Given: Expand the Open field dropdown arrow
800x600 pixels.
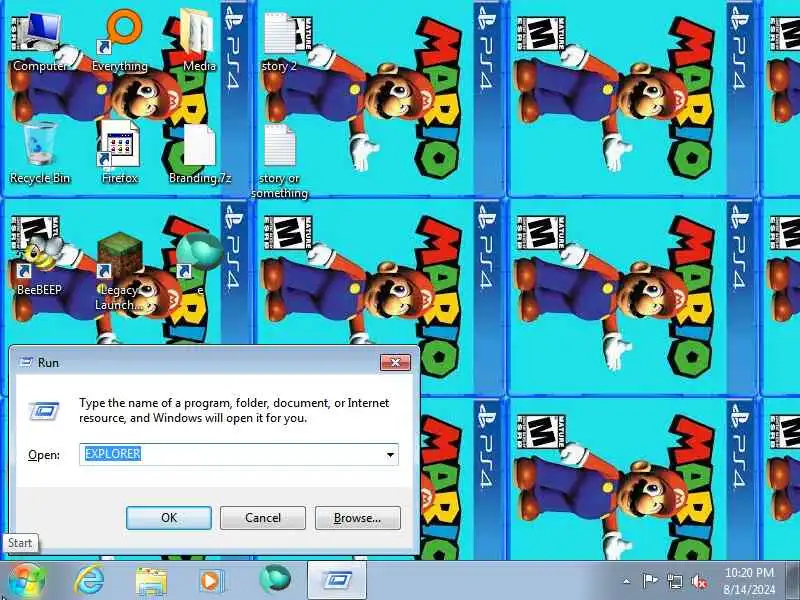Looking at the screenshot, I should [390, 454].
